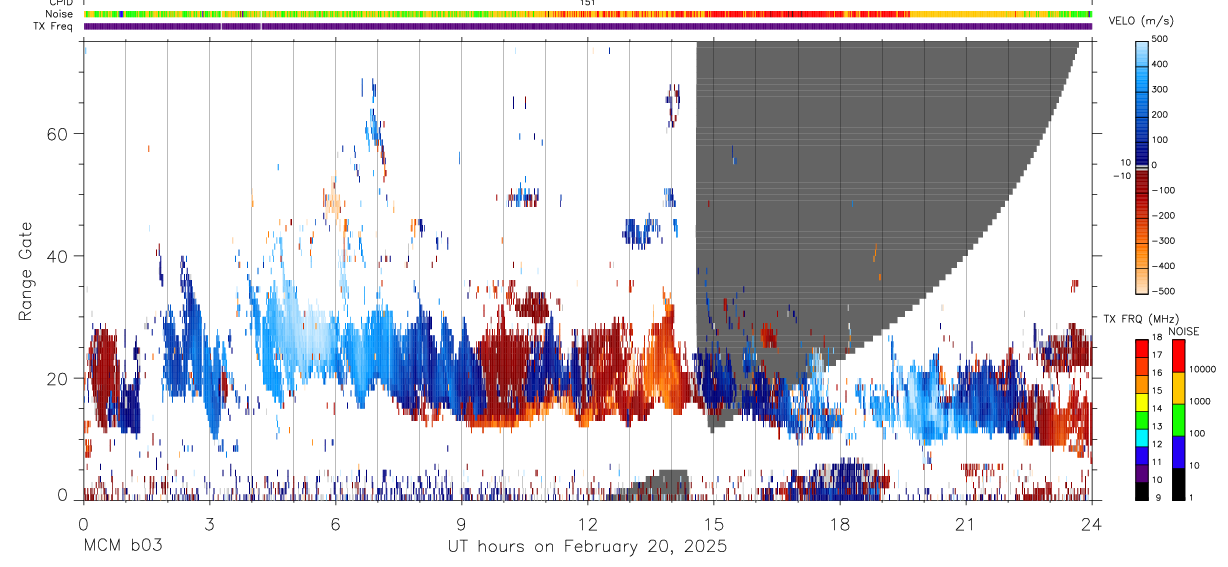This screenshot has height=567, width=1228.
Task: Click the '12' hour tick label on time axis
Action: click(588, 524)
